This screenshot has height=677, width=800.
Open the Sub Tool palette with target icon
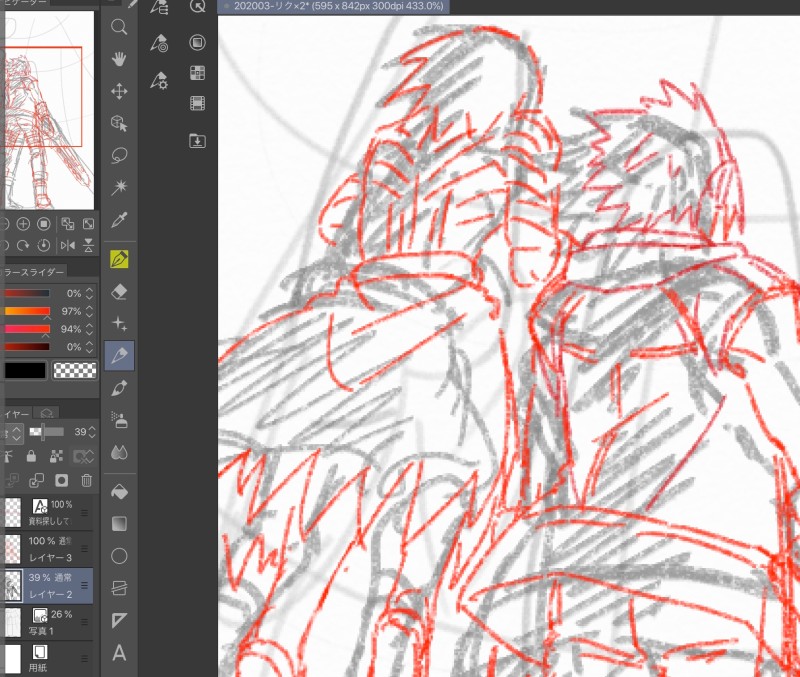point(159,44)
